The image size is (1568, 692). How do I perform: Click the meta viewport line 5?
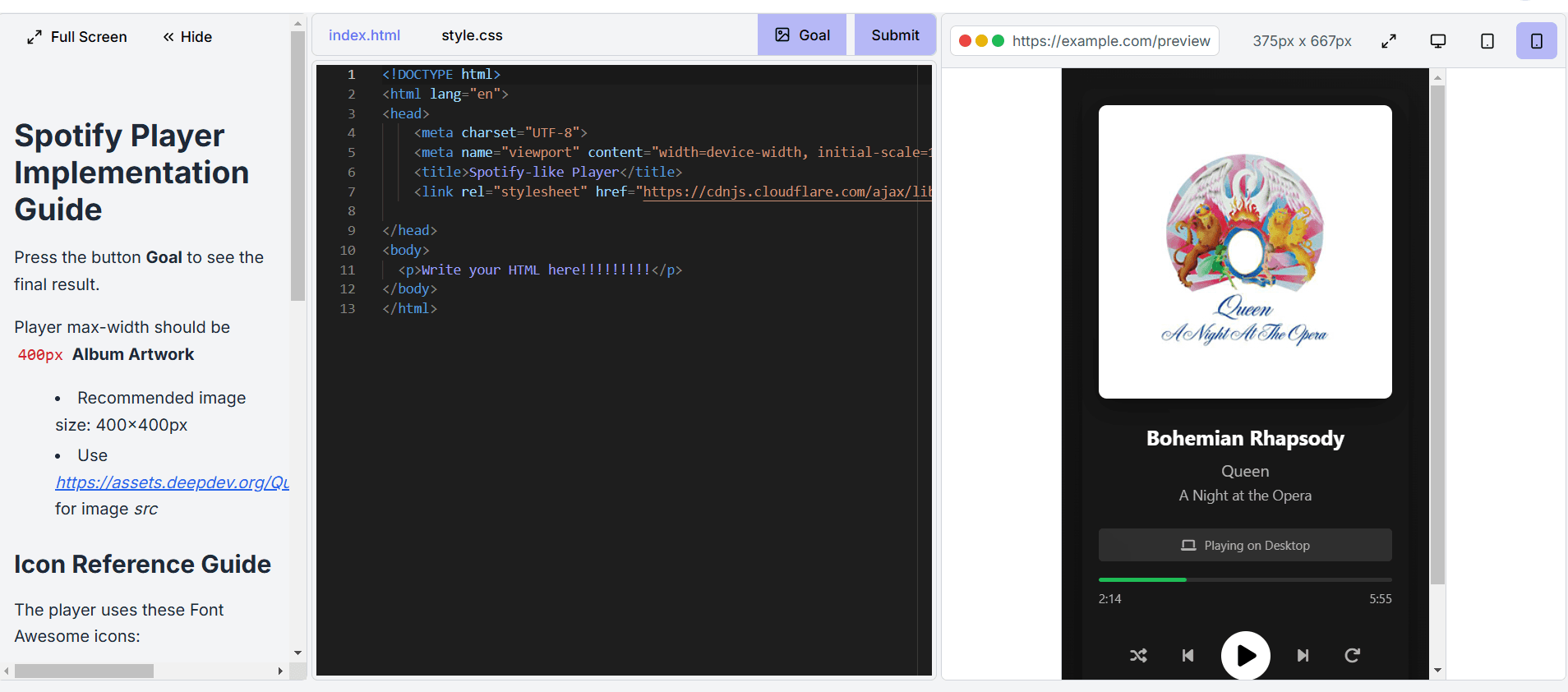coord(672,152)
